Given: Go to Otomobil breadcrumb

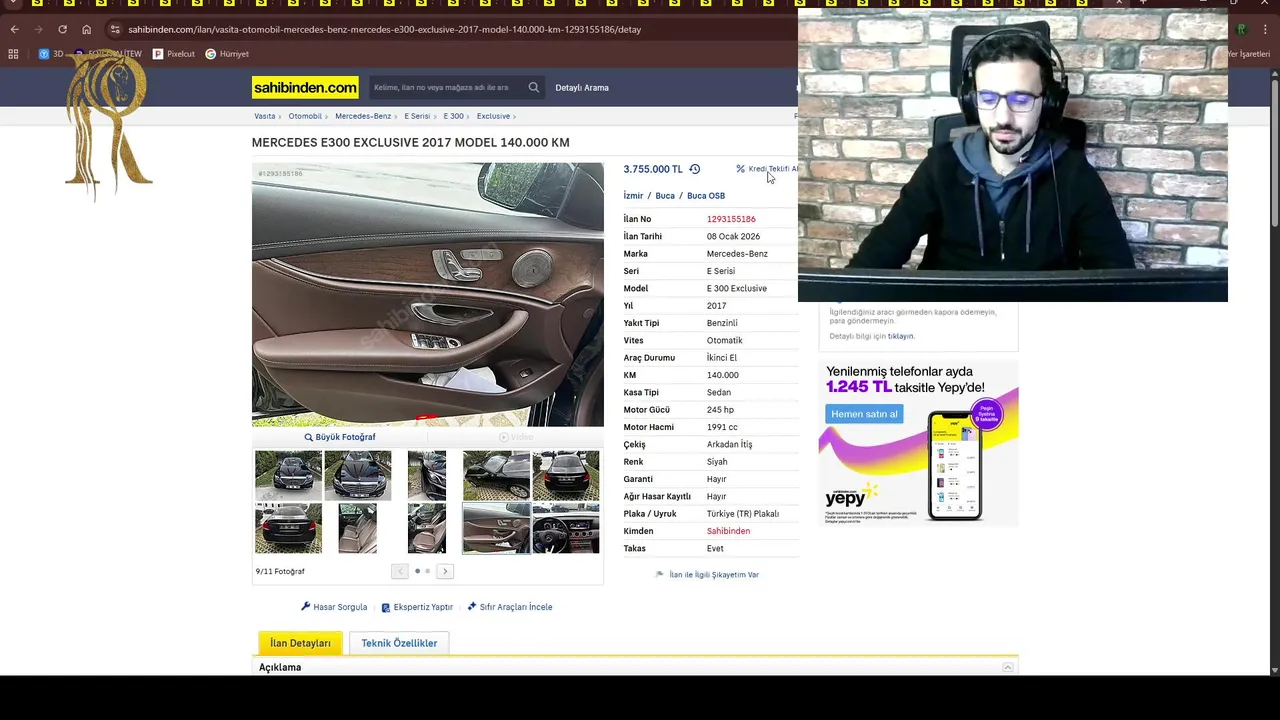Looking at the screenshot, I should [x=305, y=116].
